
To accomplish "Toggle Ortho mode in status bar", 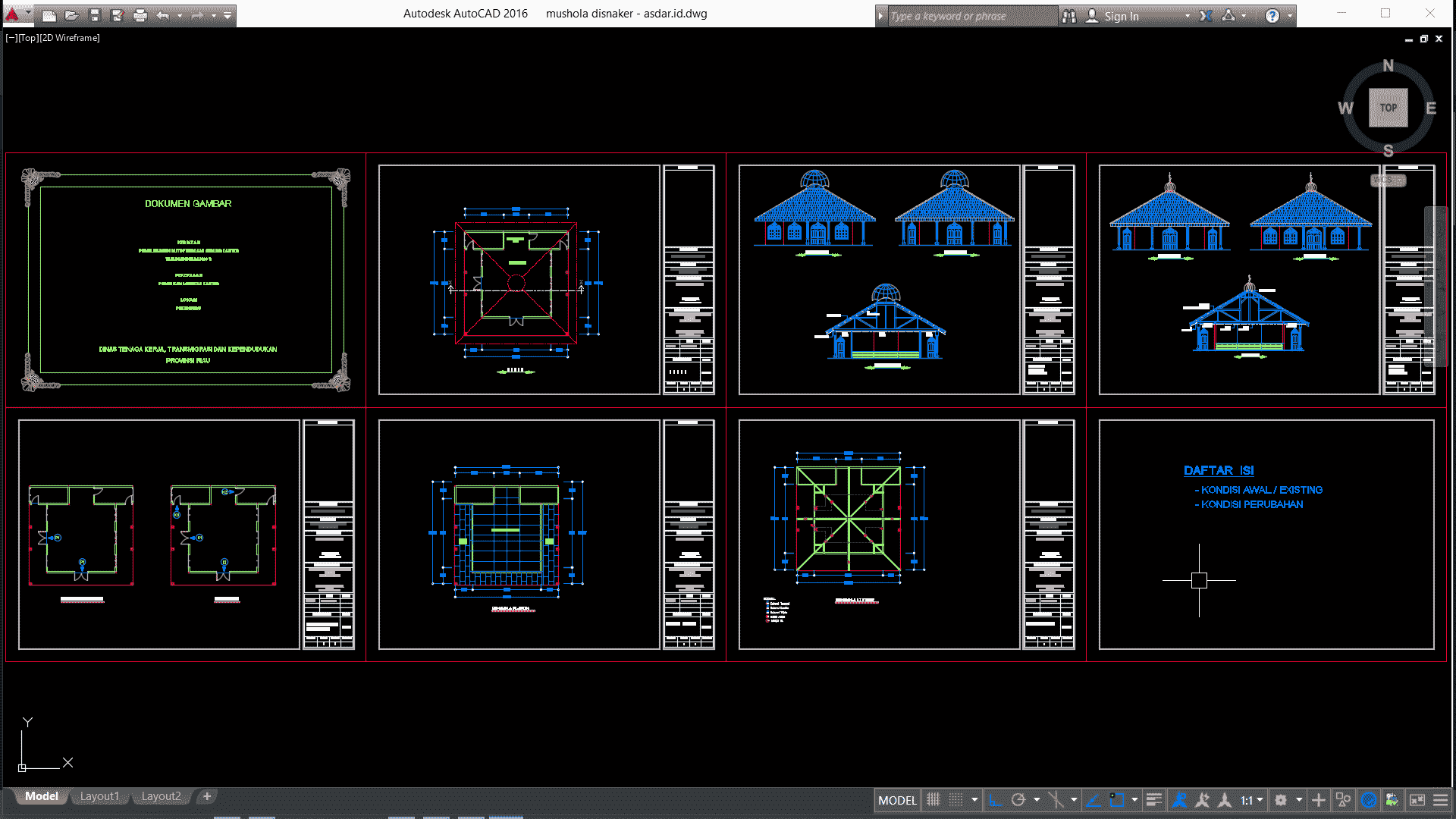I will click(x=995, y=800).
